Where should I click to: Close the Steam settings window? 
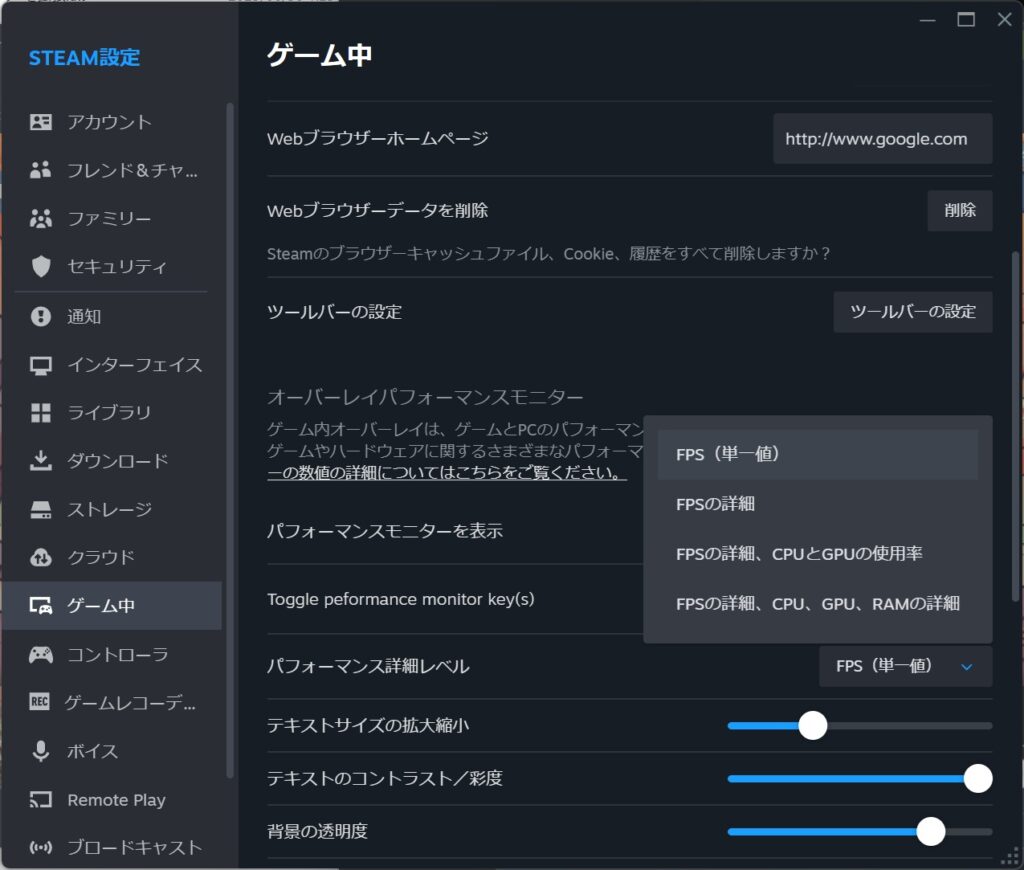click(1004, 20)
